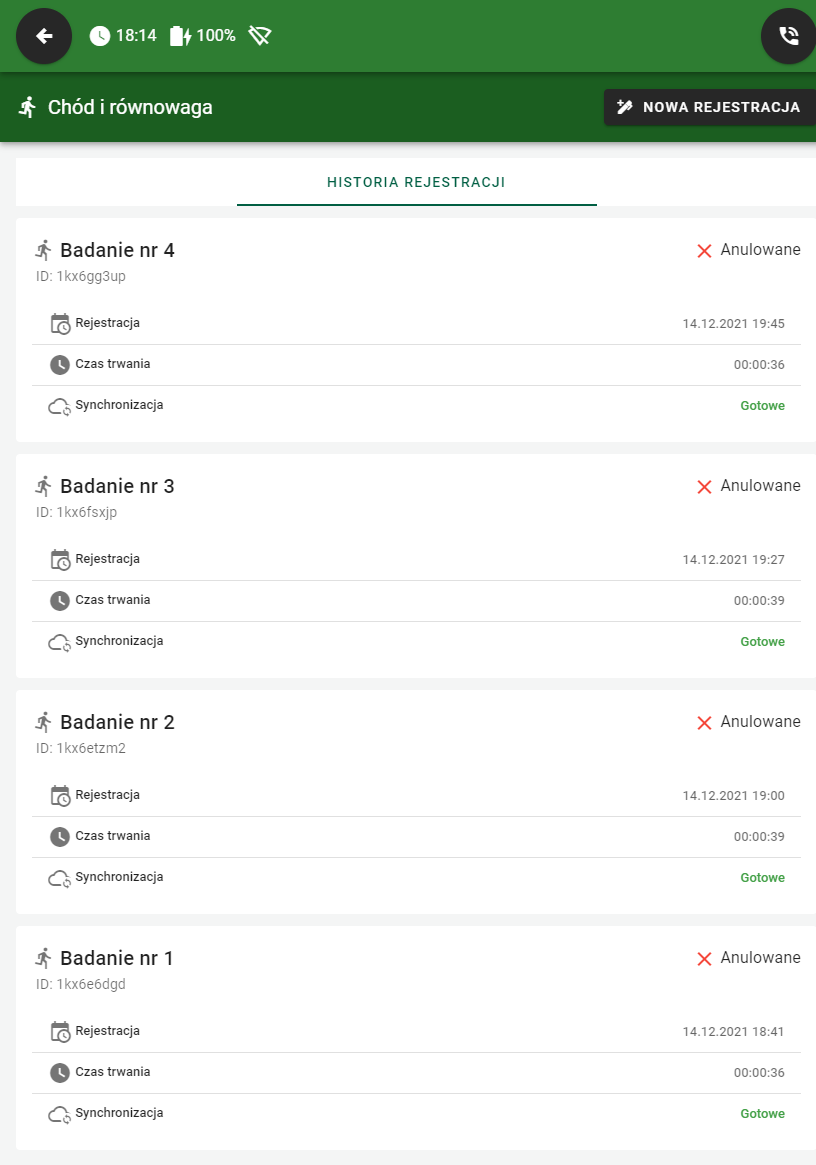Open the phone call icon at top right
Viewport: 816px width, 1165px height.
(789, 36)
